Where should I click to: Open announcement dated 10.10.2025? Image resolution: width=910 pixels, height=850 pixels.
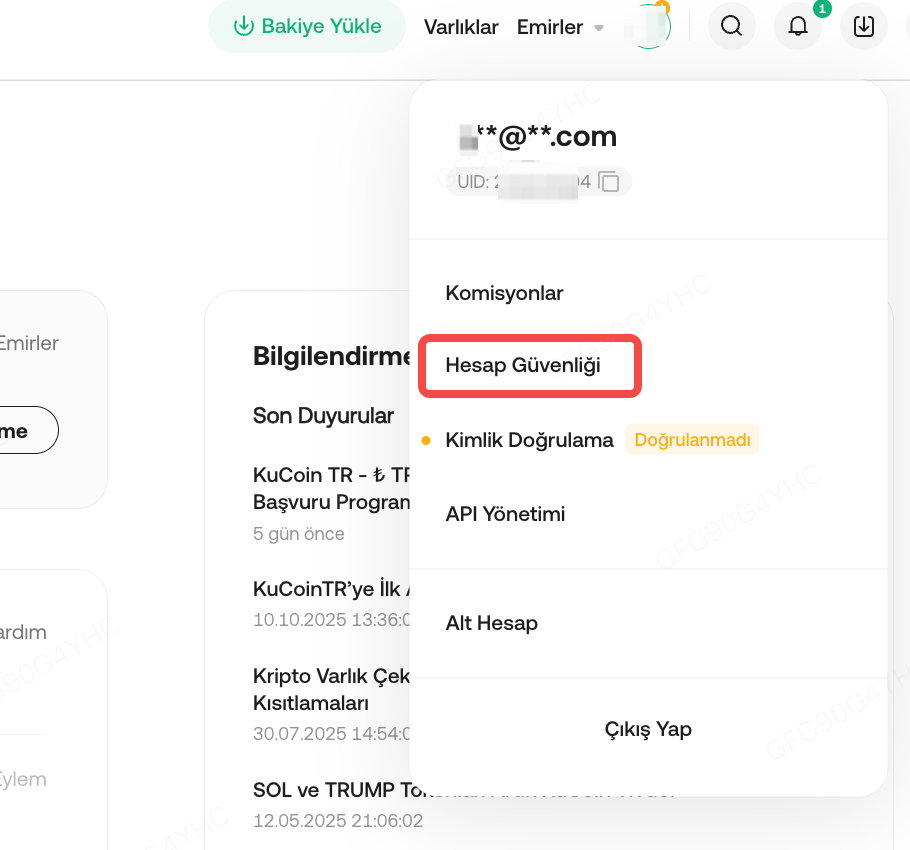(330, 589)
